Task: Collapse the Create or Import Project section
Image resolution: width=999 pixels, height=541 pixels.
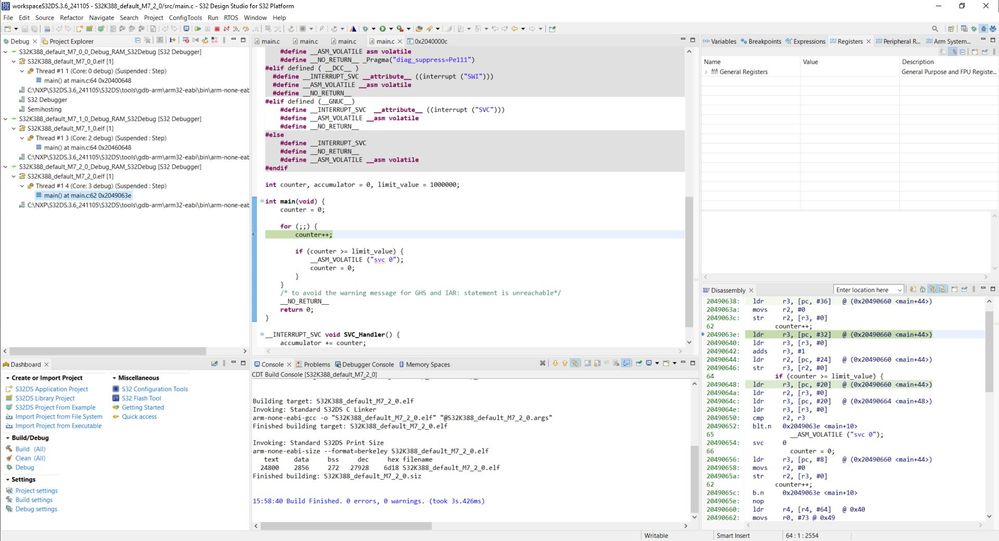Action: [7, 378]
